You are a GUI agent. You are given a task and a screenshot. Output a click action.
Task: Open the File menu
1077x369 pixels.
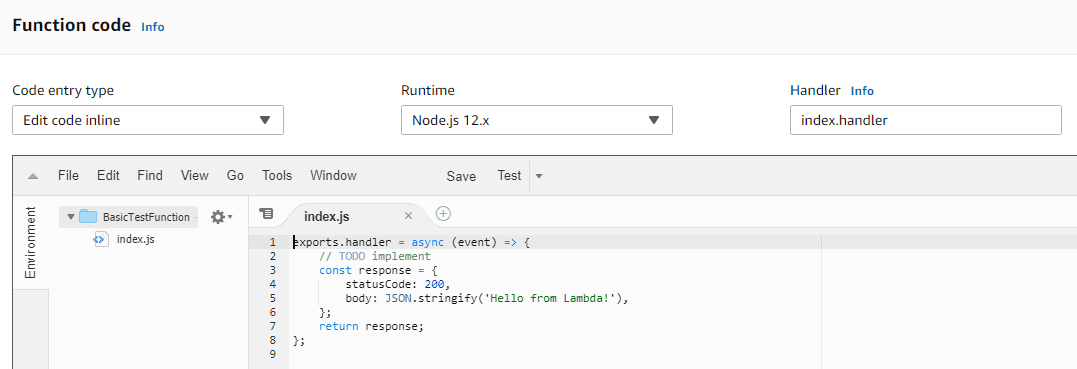(x=68, y=175)
